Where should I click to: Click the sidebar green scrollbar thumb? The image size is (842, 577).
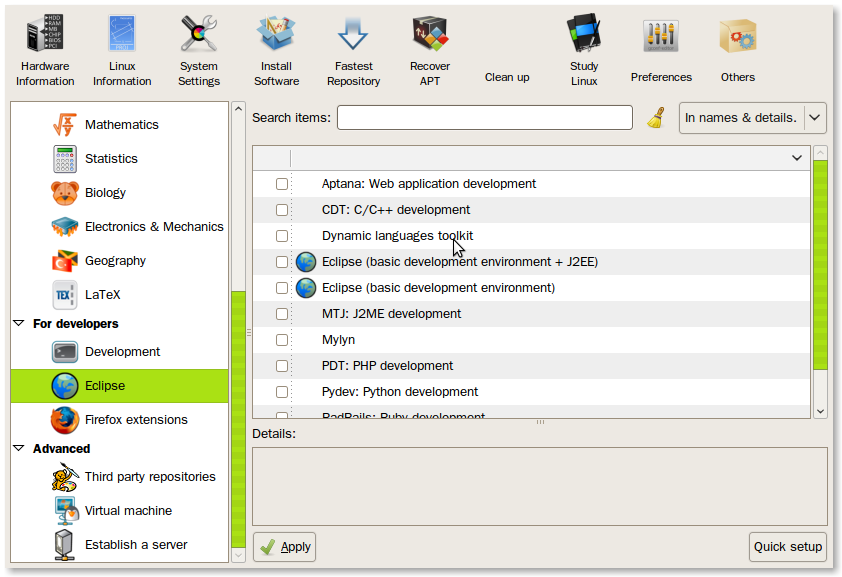pyautogui.click(x=238, y=419)
